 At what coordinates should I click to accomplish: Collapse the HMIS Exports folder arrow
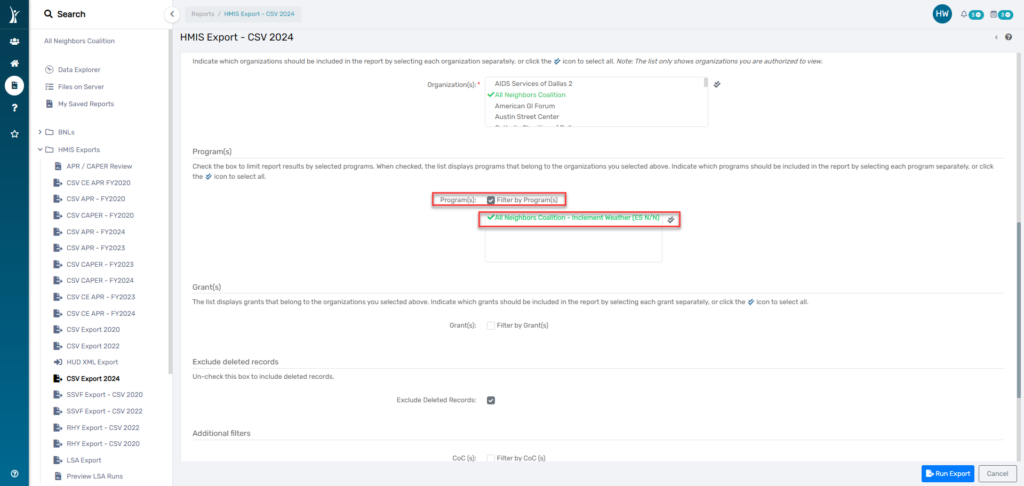40,150
